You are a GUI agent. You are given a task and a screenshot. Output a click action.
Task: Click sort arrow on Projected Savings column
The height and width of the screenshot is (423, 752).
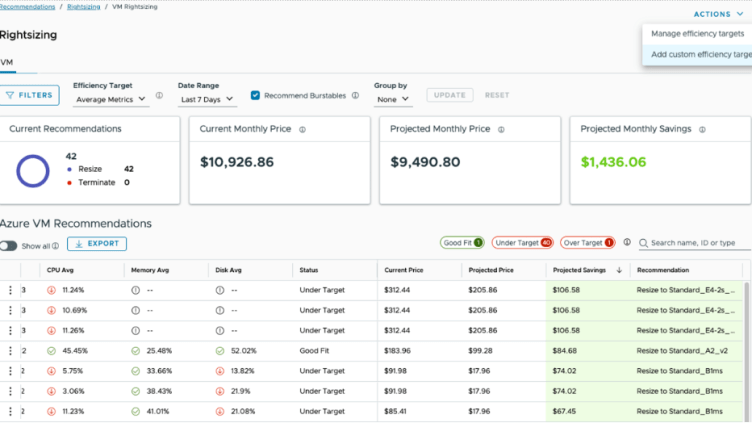point(619,270)
